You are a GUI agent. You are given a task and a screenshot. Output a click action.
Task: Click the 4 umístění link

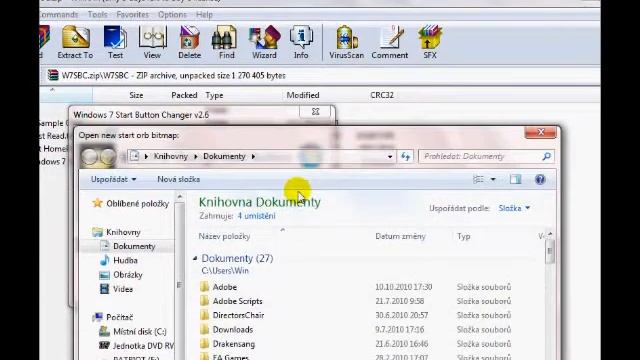click(256, 216)
